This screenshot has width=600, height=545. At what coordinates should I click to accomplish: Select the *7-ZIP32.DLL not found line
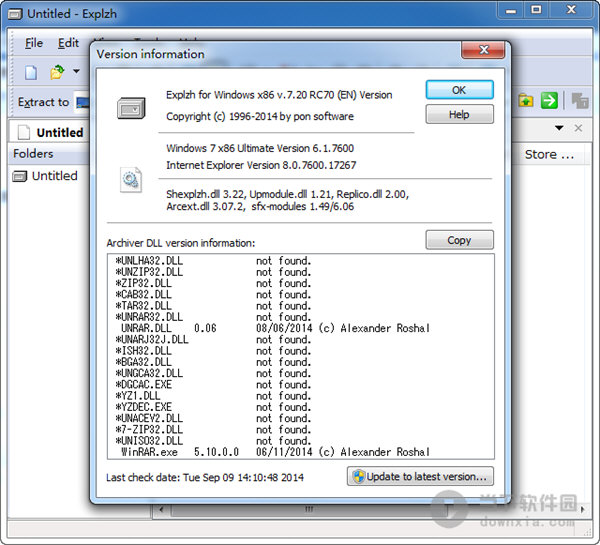(214, 429)
